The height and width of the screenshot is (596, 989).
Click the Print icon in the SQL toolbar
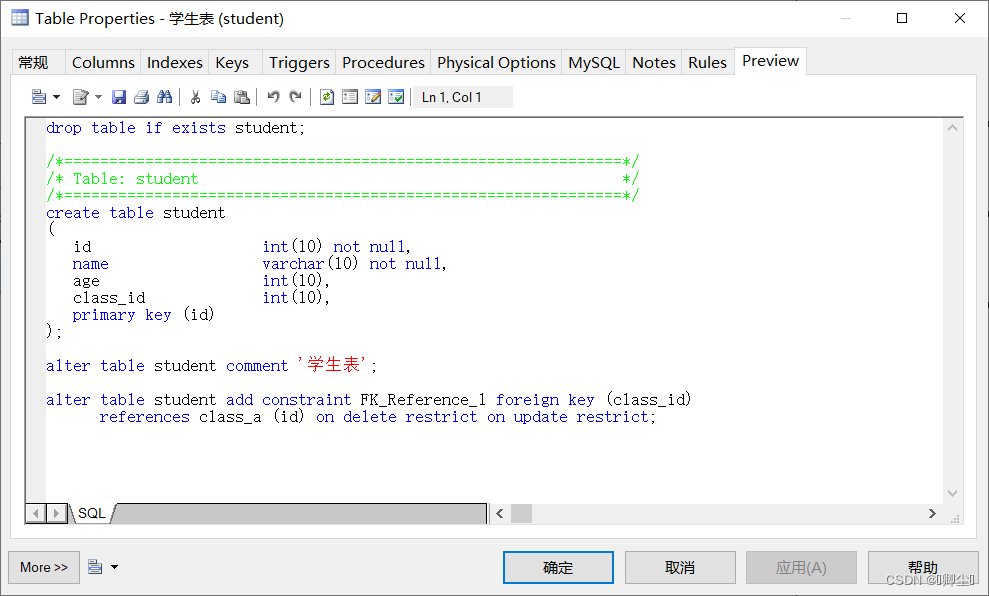click(141, 96)
